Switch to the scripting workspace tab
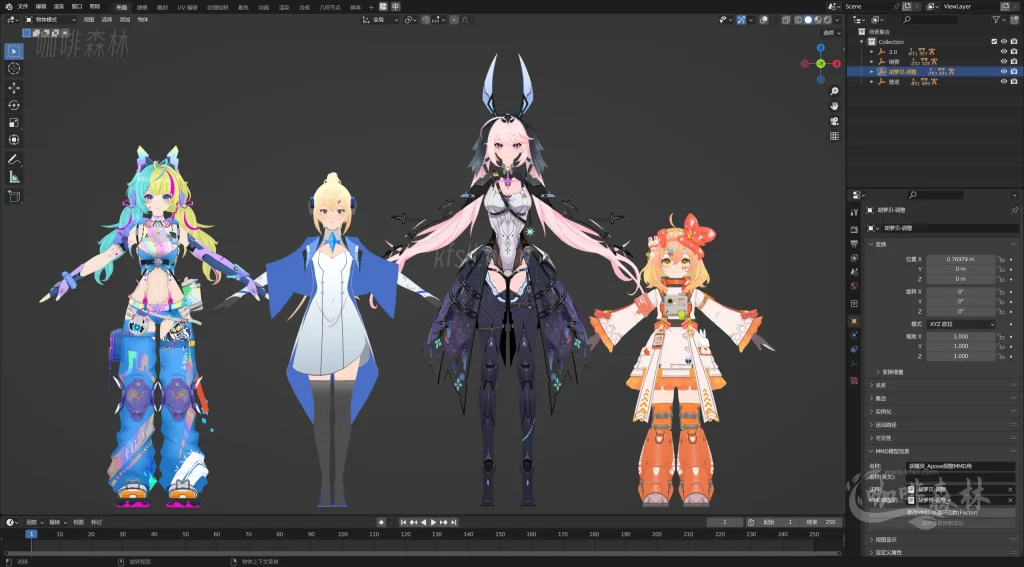This screenshot has width=1024, height=567. (x=355, y=7)
